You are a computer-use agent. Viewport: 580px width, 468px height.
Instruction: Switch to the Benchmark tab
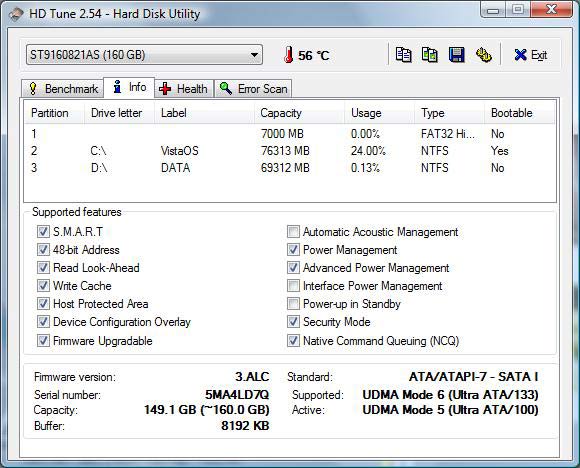(x=63, y=89)
